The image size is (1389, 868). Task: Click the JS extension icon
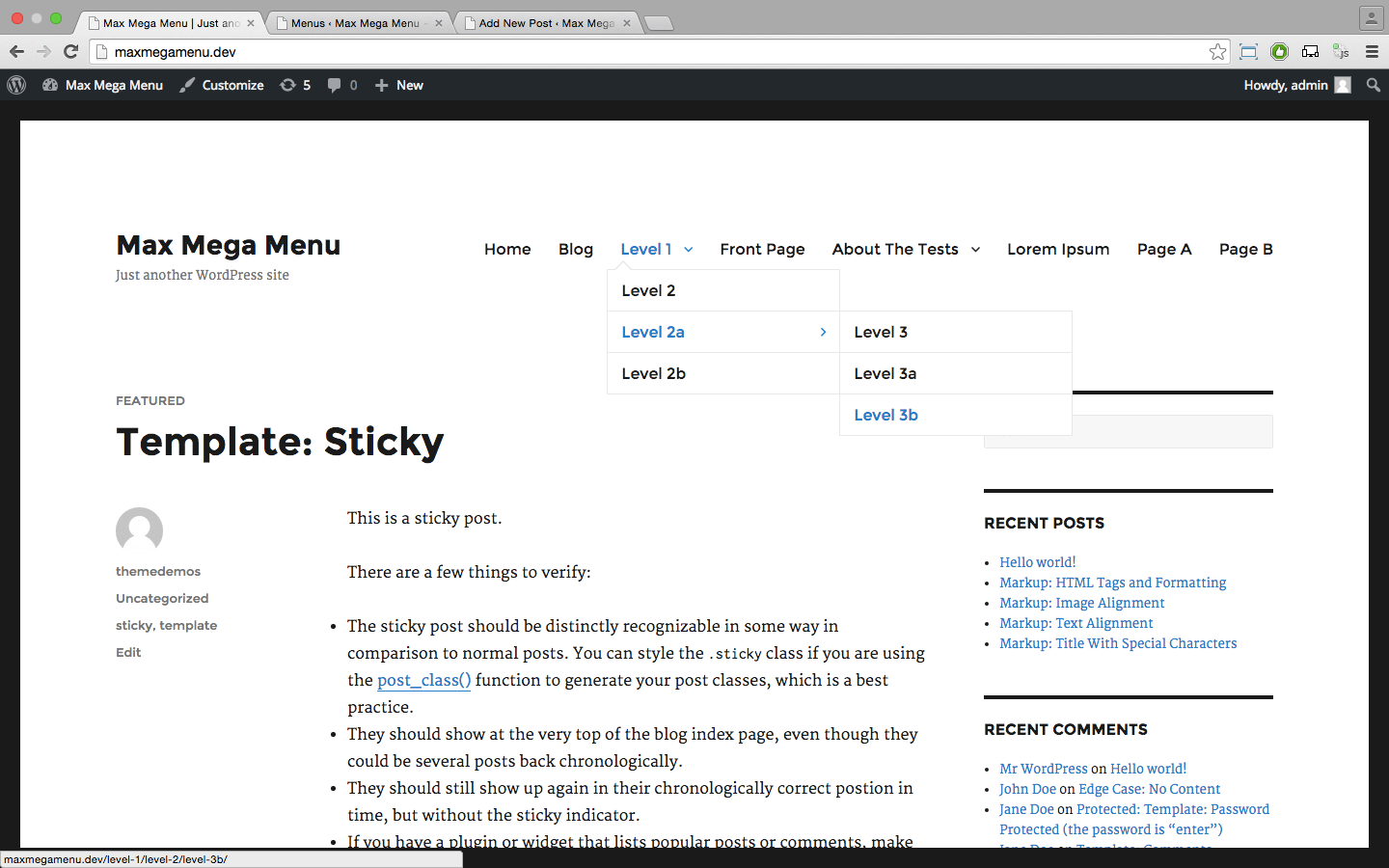tap(1341, 52)
